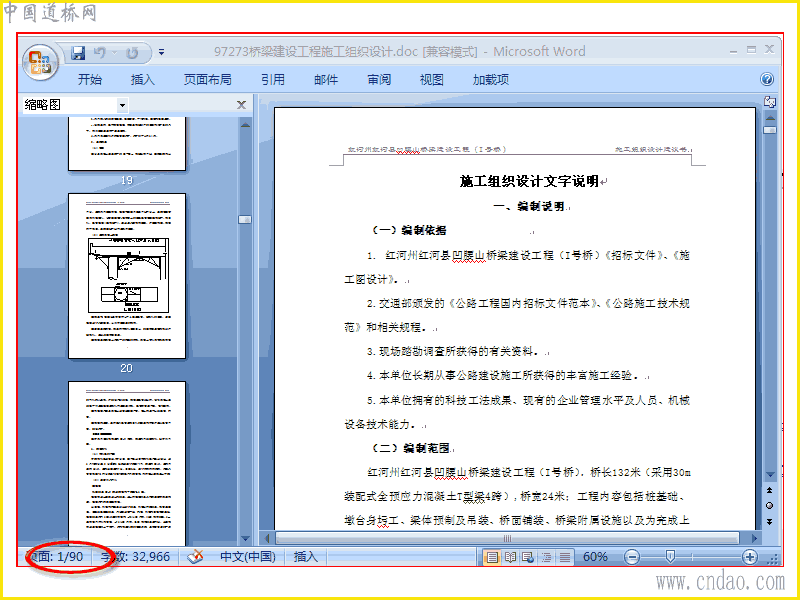Save the document with the floppy icon
This screenshot has width=800, height=600.
tap(78, 53)
